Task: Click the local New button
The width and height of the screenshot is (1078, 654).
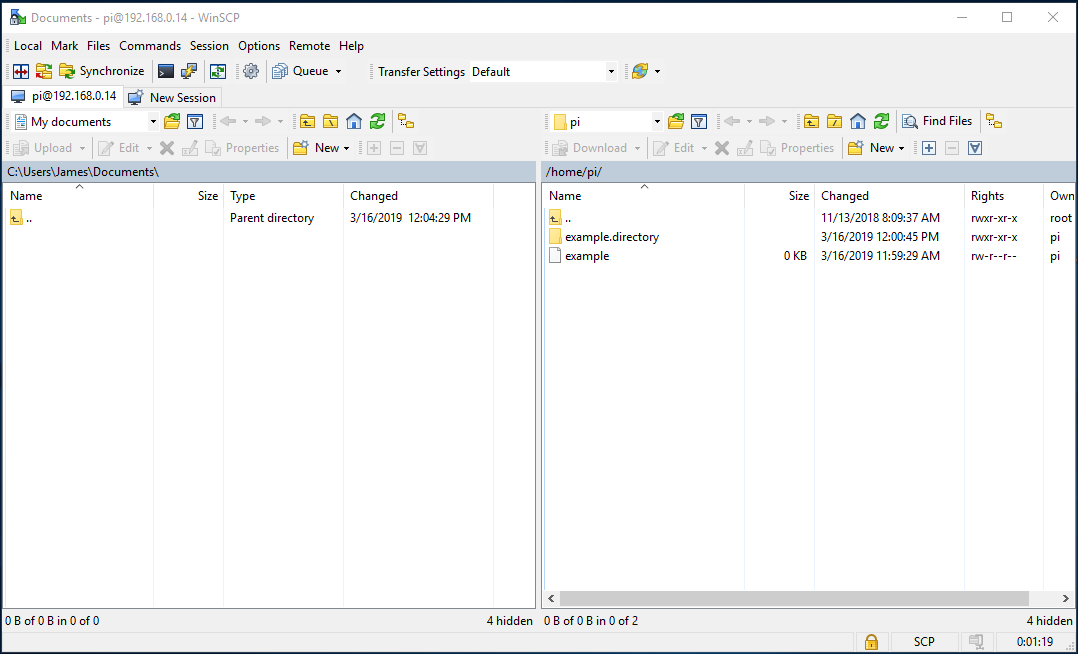Action: pos(316,148)
